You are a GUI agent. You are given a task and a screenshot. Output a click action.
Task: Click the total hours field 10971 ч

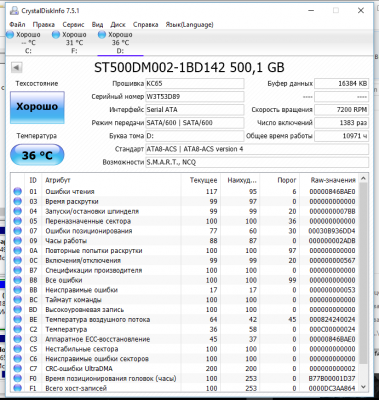click(341, 136)
